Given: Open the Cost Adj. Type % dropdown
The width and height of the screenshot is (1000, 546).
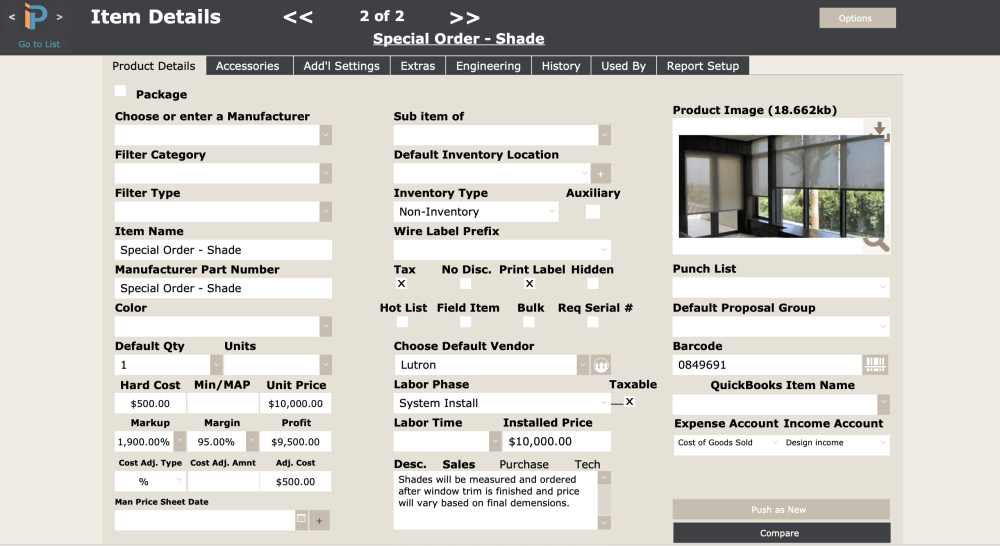Looking at the screenshot, I should 150,482.
